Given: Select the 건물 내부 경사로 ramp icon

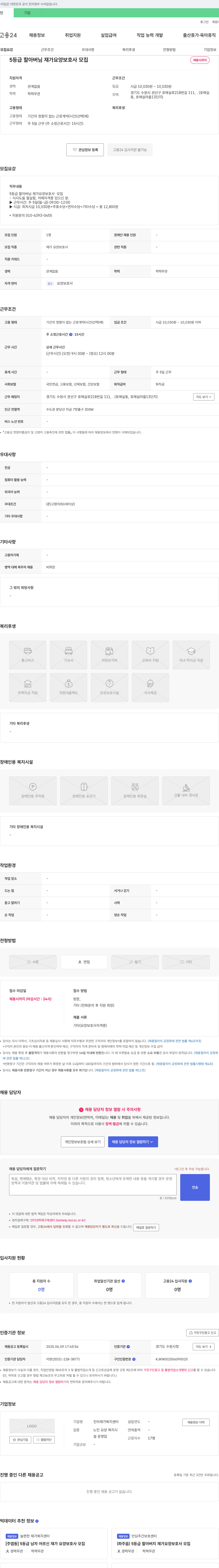Looking at the screenshot, I should tap(186, 791).
